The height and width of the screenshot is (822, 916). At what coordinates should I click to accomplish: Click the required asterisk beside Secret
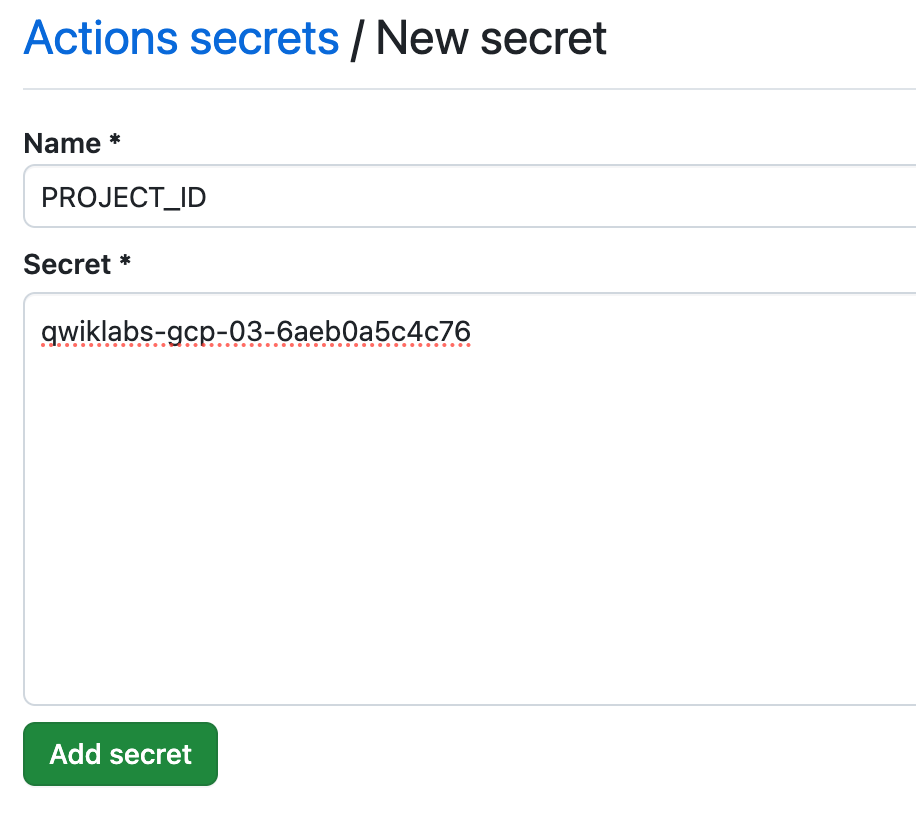(125, 262)
